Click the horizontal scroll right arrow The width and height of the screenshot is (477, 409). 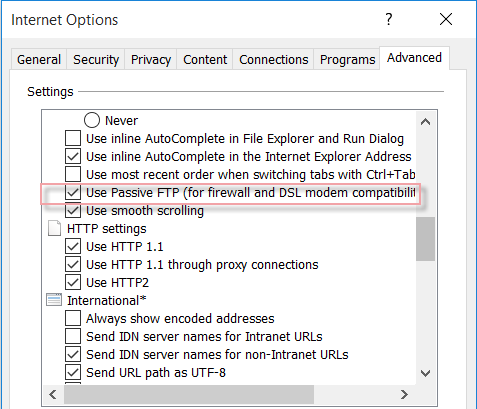(404, 395)
